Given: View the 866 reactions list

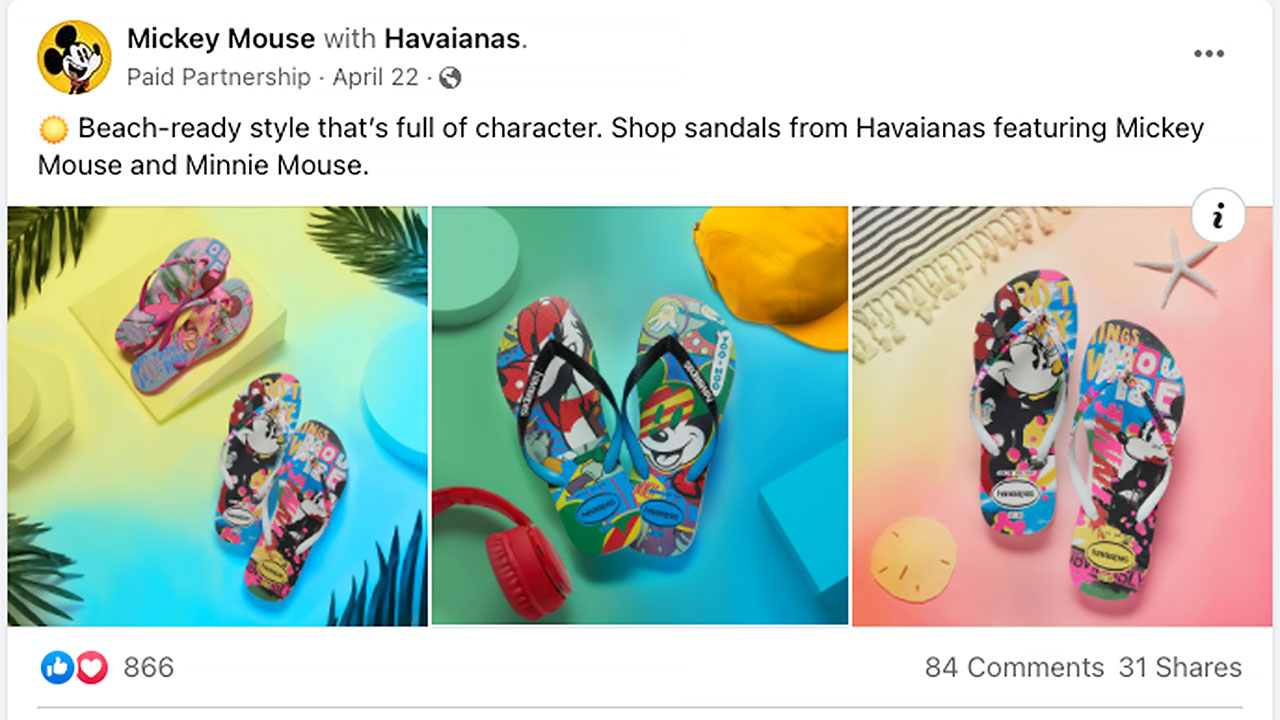Looking at the screenshot, I should point(149,667).
